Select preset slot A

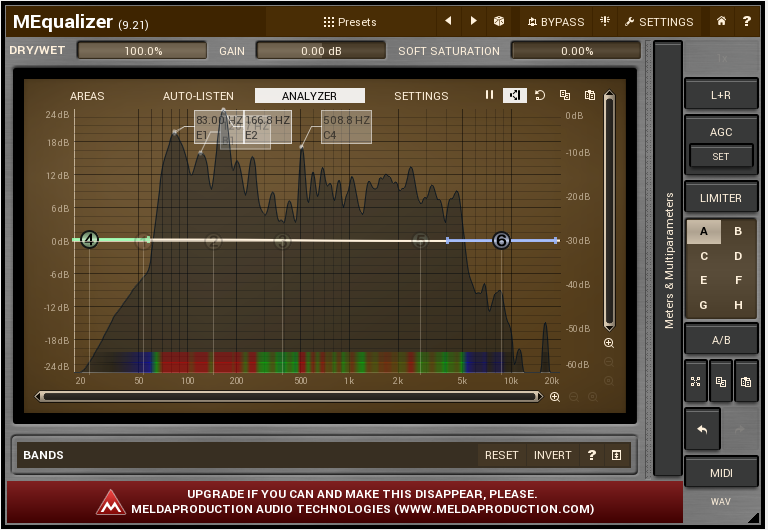[704, 231]
